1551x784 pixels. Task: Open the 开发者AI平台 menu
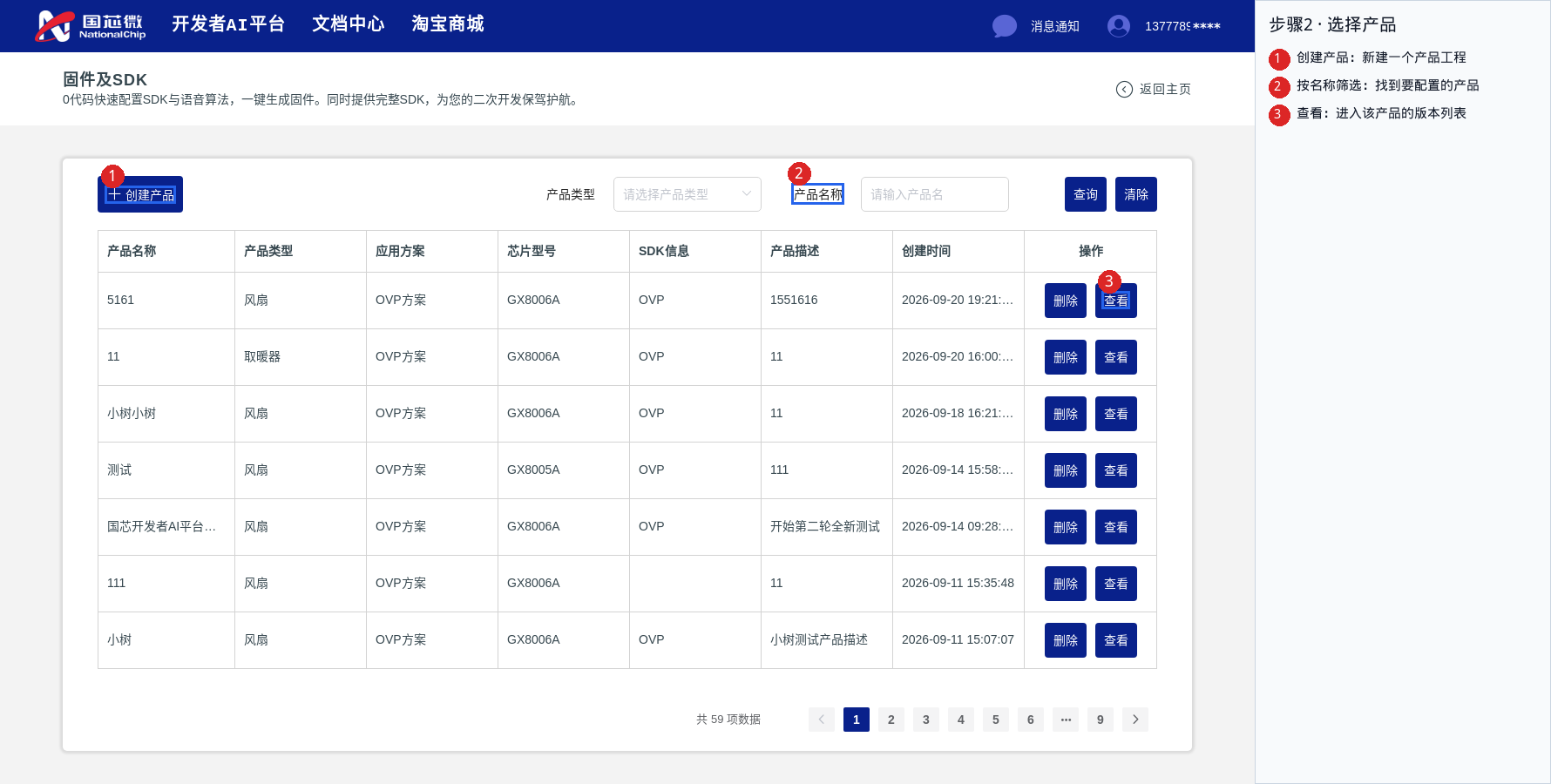228,24
